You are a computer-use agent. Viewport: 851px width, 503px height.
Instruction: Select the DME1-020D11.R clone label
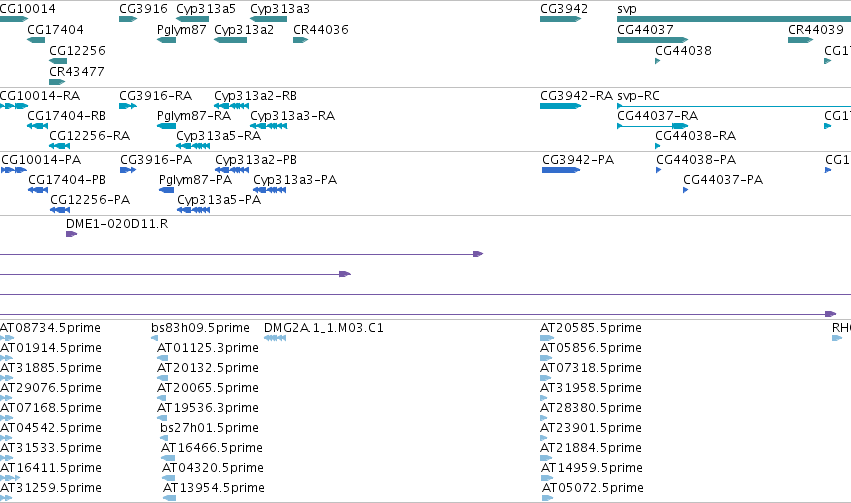coord(117,224)
